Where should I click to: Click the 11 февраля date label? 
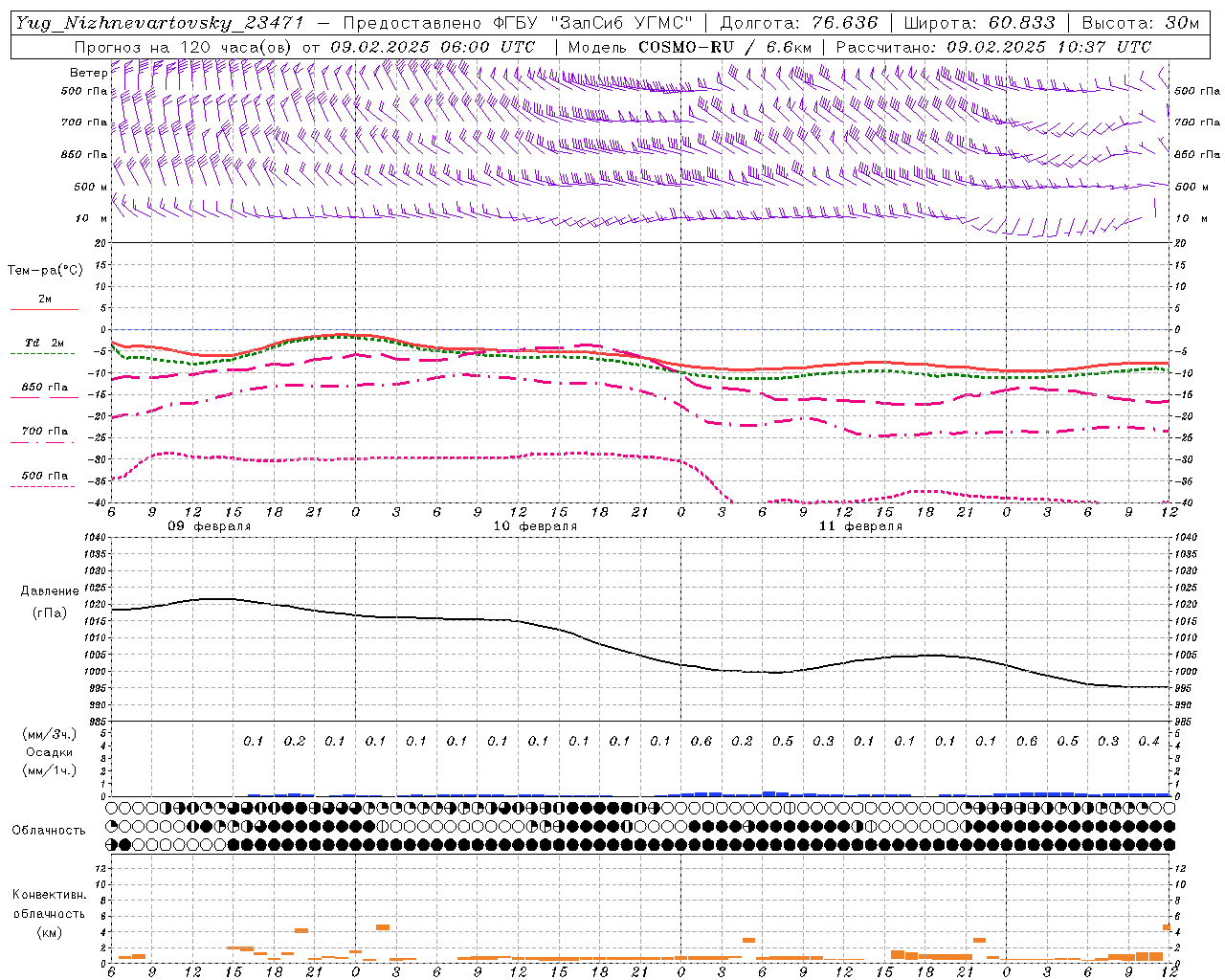point(860,526)
